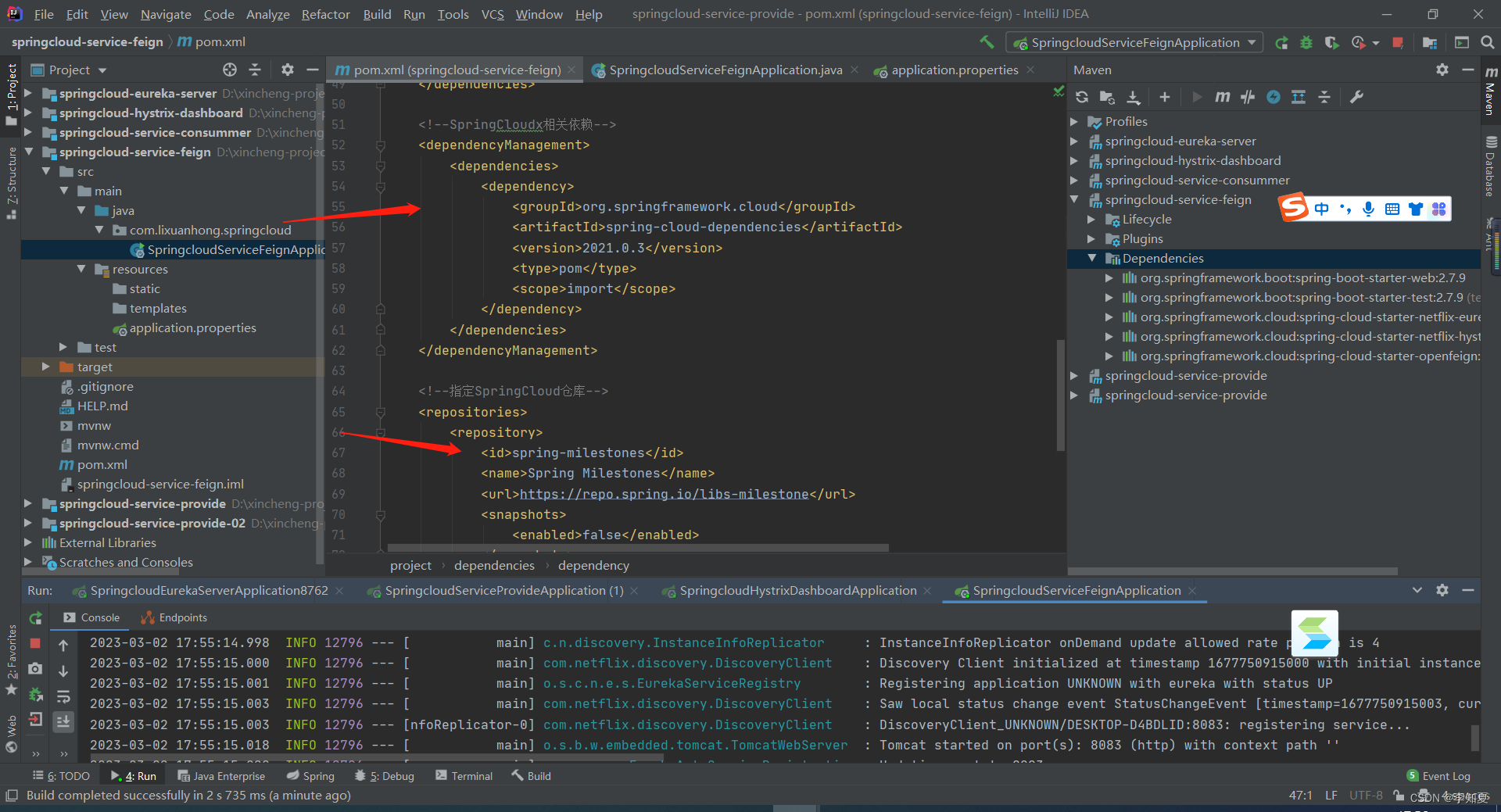The height and width of the screenshot is (812, 1501).
Task: Click the green Debug bug icon
Action: (x=1306, y=43)
